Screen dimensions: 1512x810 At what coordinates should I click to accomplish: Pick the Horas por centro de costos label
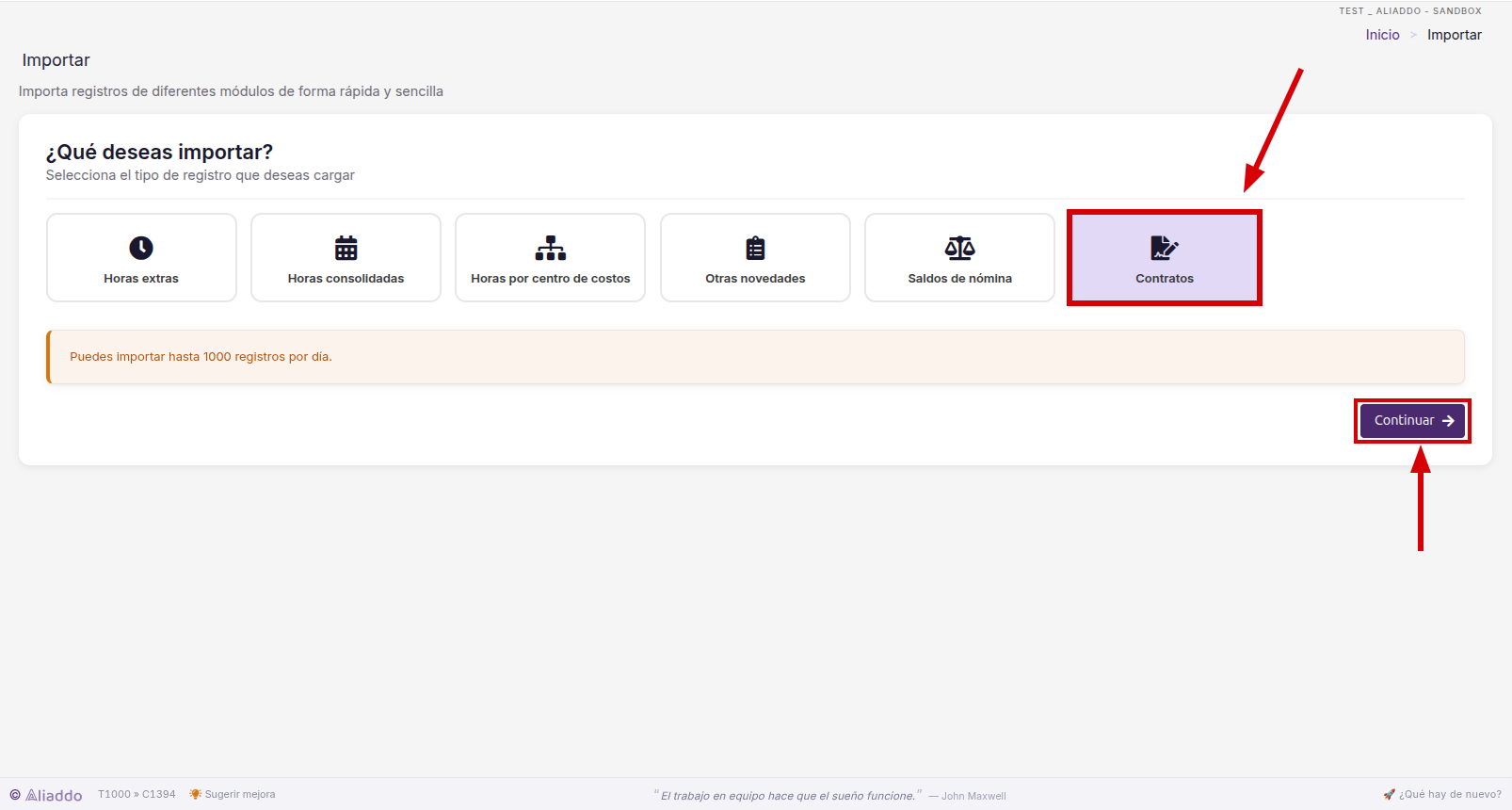551,279
